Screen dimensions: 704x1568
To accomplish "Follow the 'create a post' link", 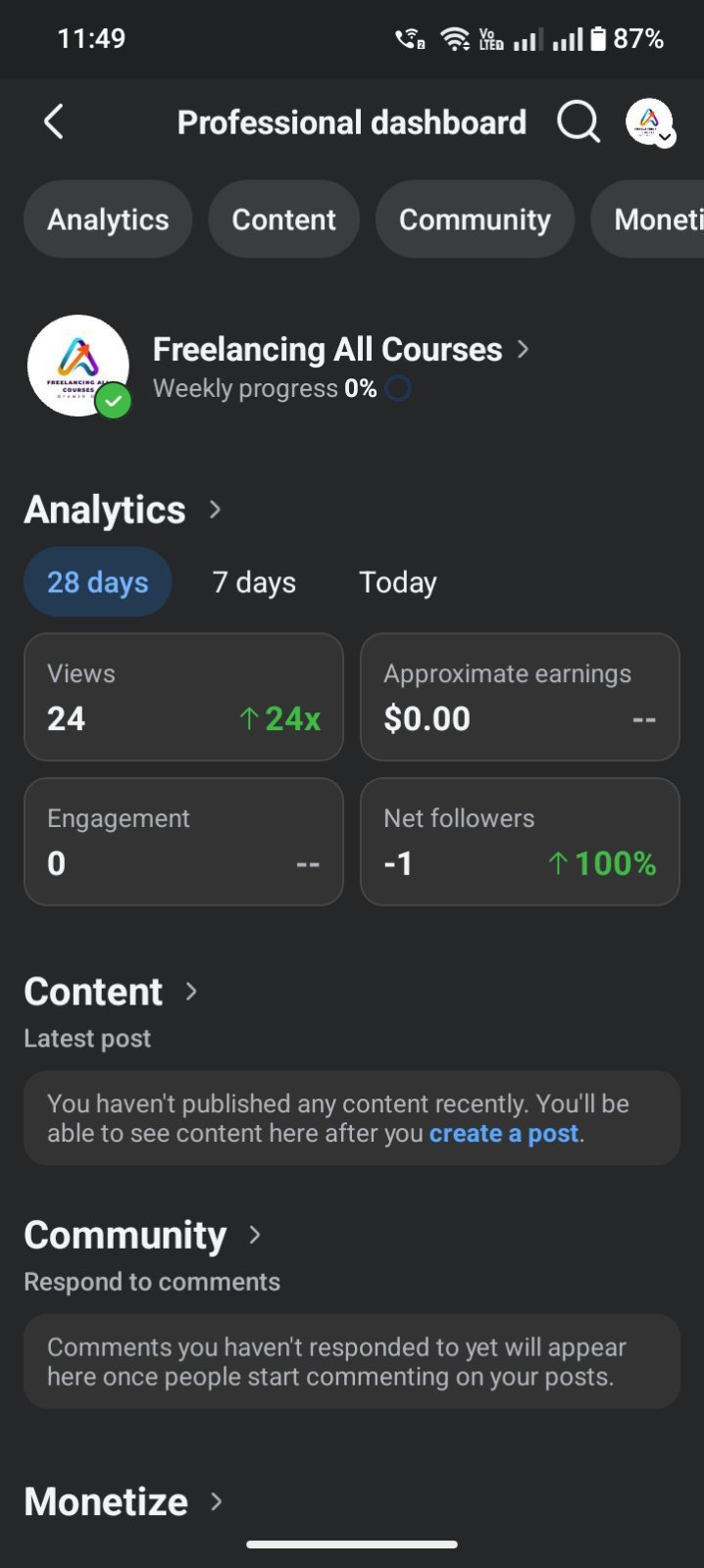I will (x=504, y=1134).
